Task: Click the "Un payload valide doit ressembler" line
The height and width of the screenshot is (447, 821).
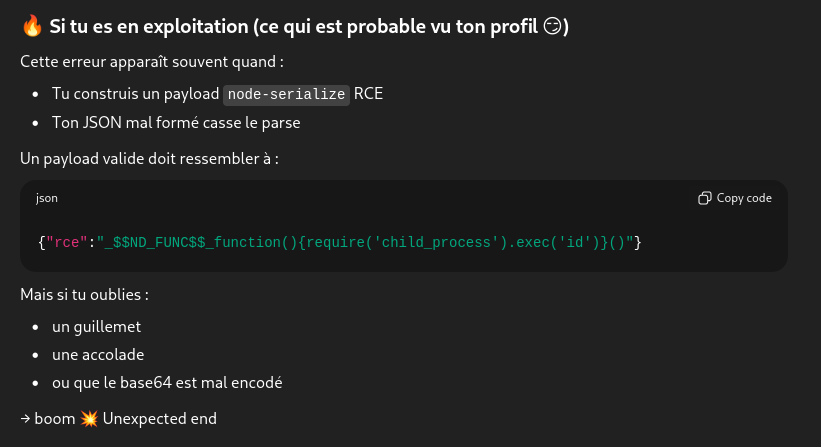Action: pyautogui.click(x=149, y=157)
